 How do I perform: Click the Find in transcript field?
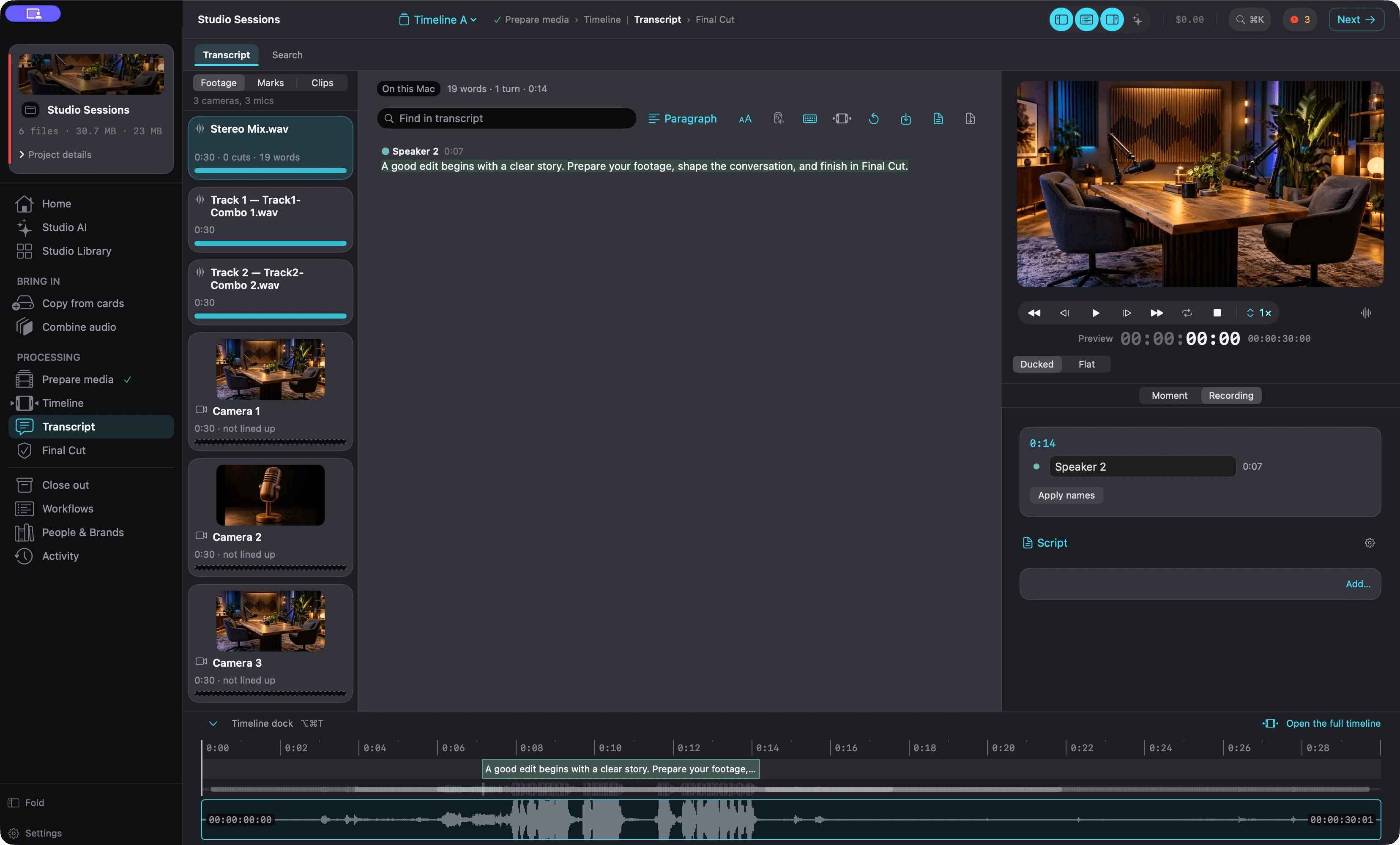(x=506, y=118)
